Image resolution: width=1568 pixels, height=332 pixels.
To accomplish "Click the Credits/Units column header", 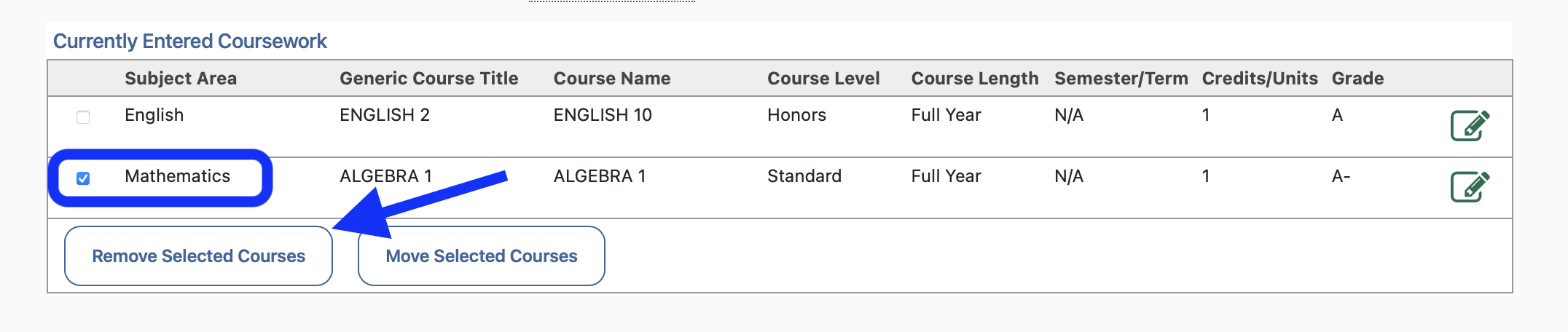I will click(1259, 79).
